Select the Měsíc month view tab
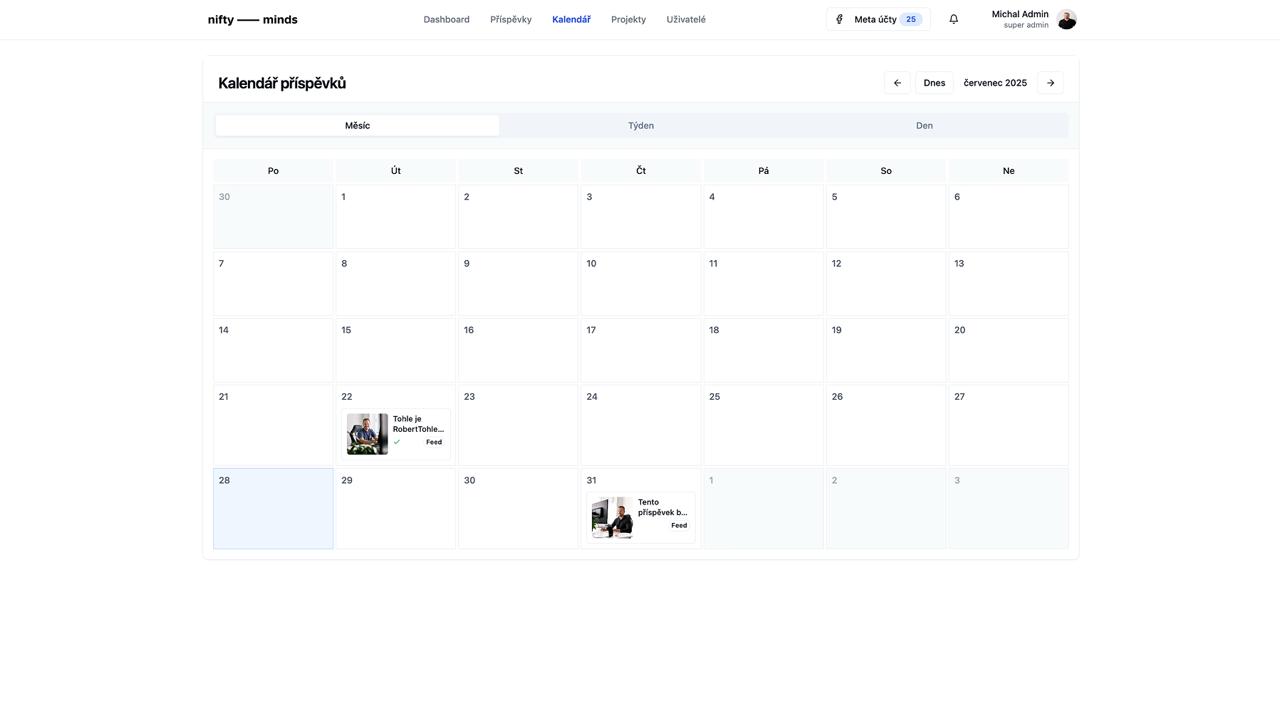Screen dimensions: 1280x714 [357, 126]
